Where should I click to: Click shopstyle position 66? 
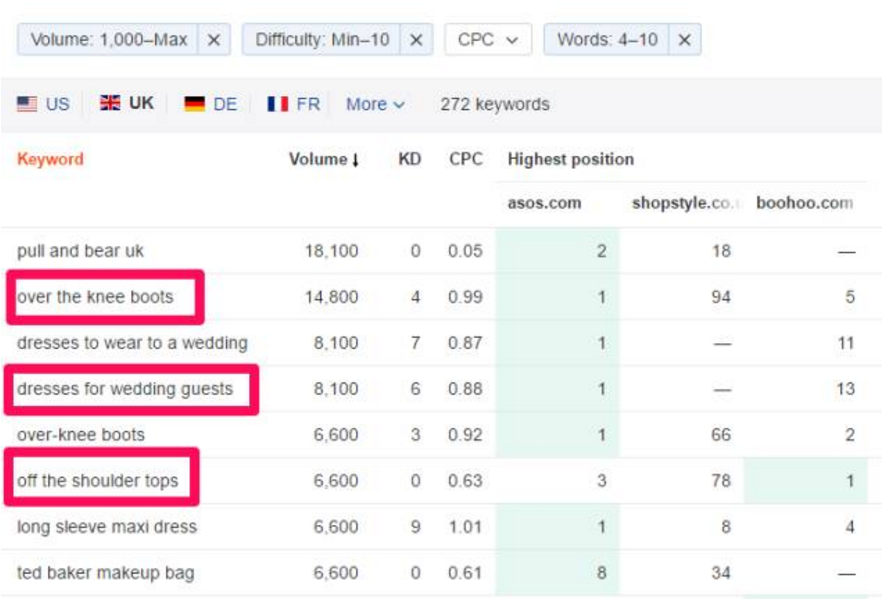coord(721,435)
